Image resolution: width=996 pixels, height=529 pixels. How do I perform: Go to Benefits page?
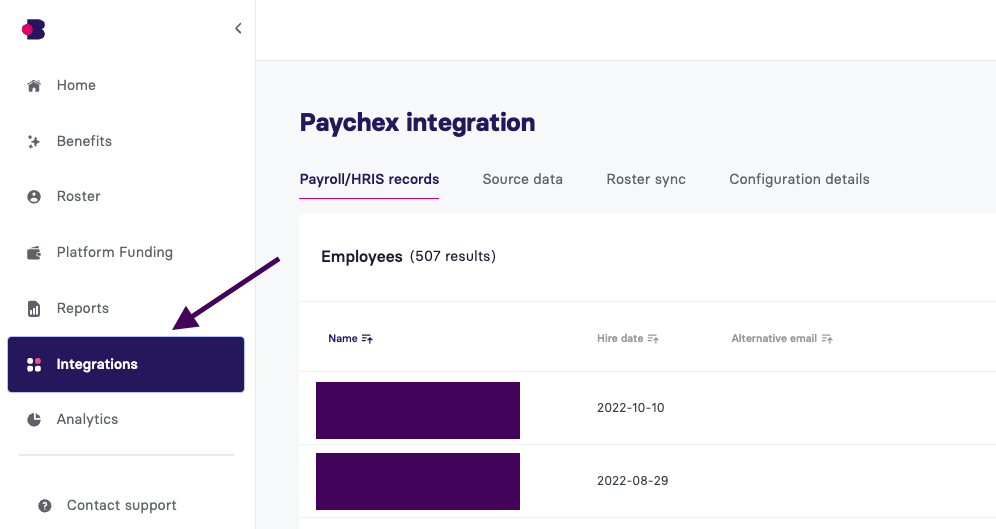84,141
